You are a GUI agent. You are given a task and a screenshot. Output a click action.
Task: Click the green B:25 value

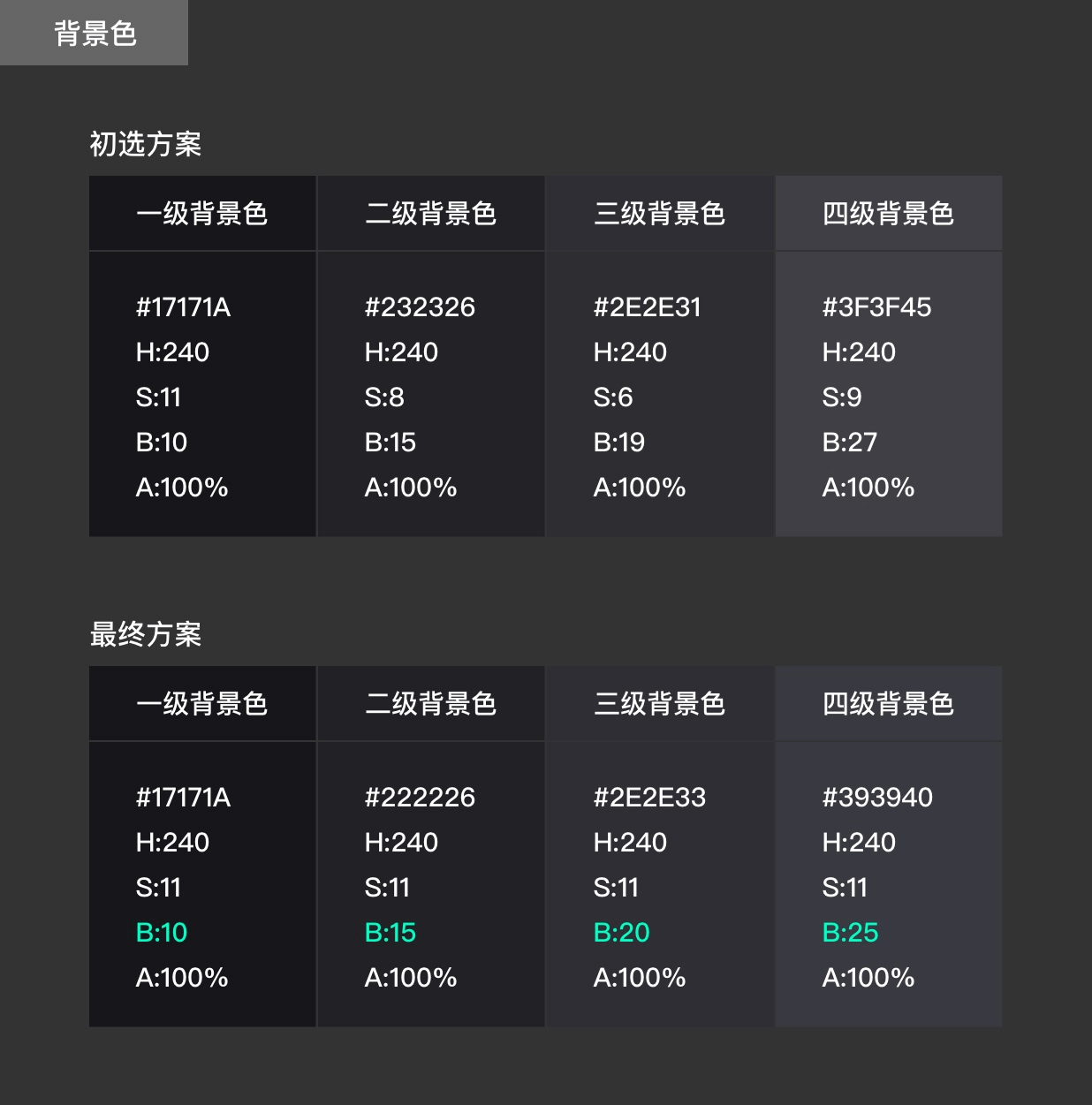coord(850,933)
